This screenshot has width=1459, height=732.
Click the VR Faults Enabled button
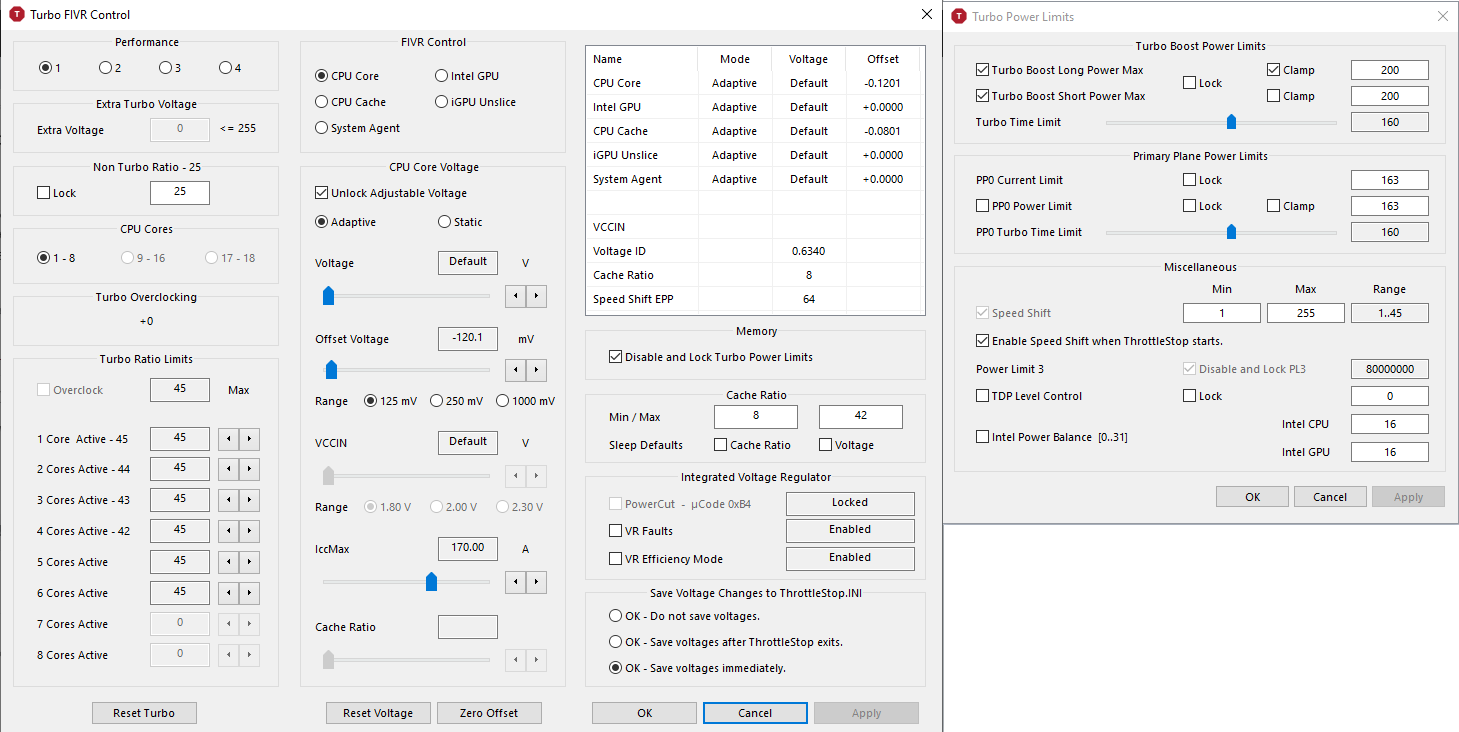pyautogui.click(x=850, y=530)
